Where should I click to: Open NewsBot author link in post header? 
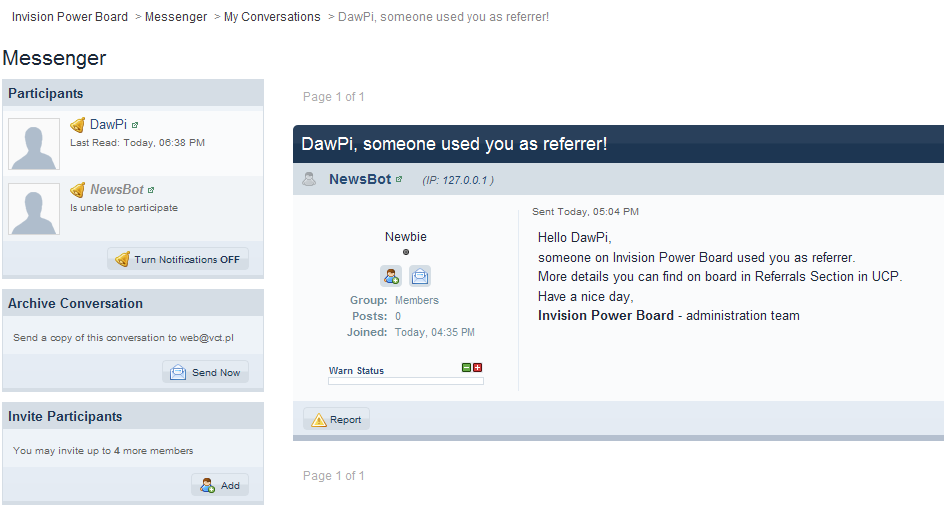pos(360,179)
